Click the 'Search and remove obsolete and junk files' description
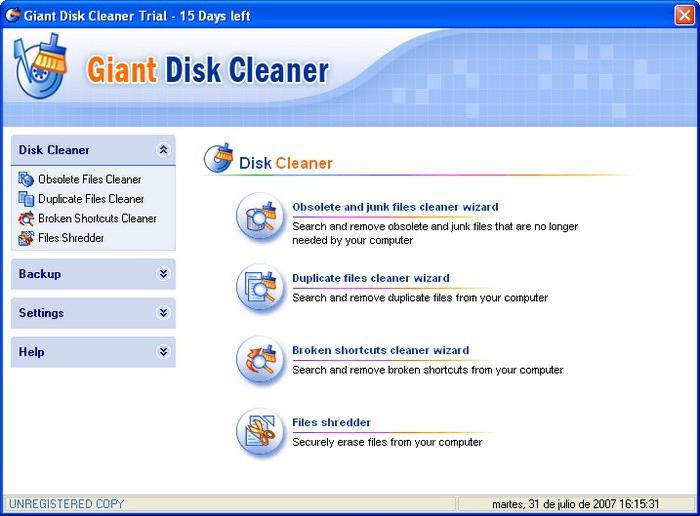Image resolution: width=700 pixels, height=516 pixels. click(x=435, y=233)
